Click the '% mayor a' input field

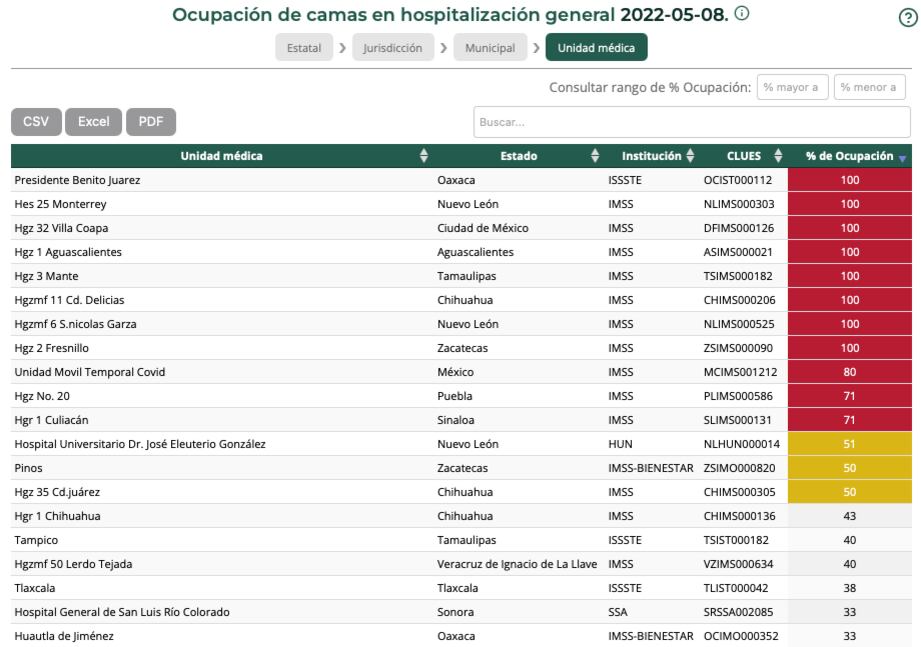[792, 88]
